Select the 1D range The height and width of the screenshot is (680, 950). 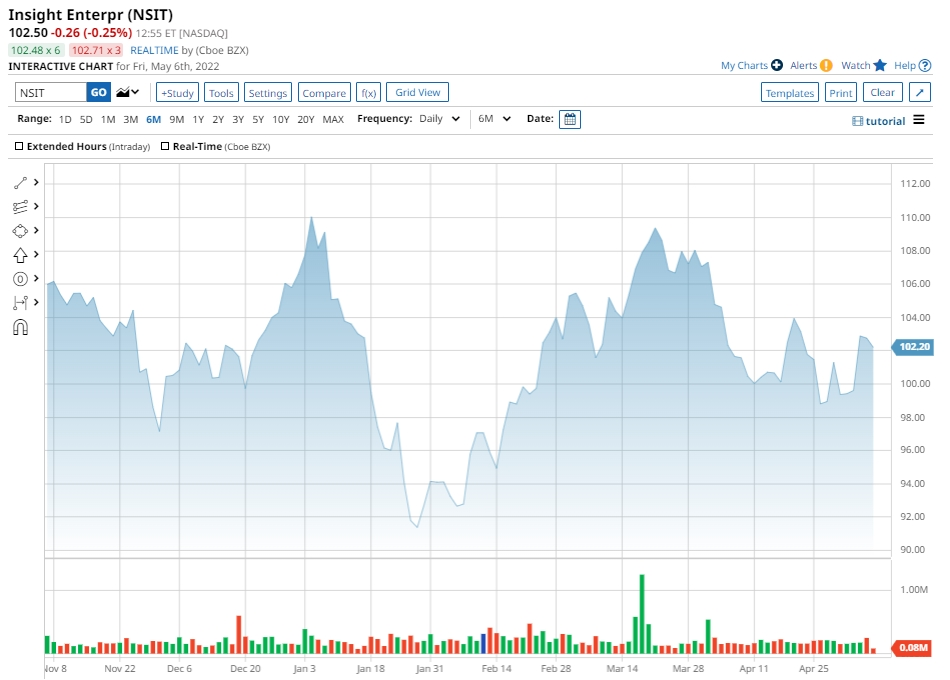point(65,119)
